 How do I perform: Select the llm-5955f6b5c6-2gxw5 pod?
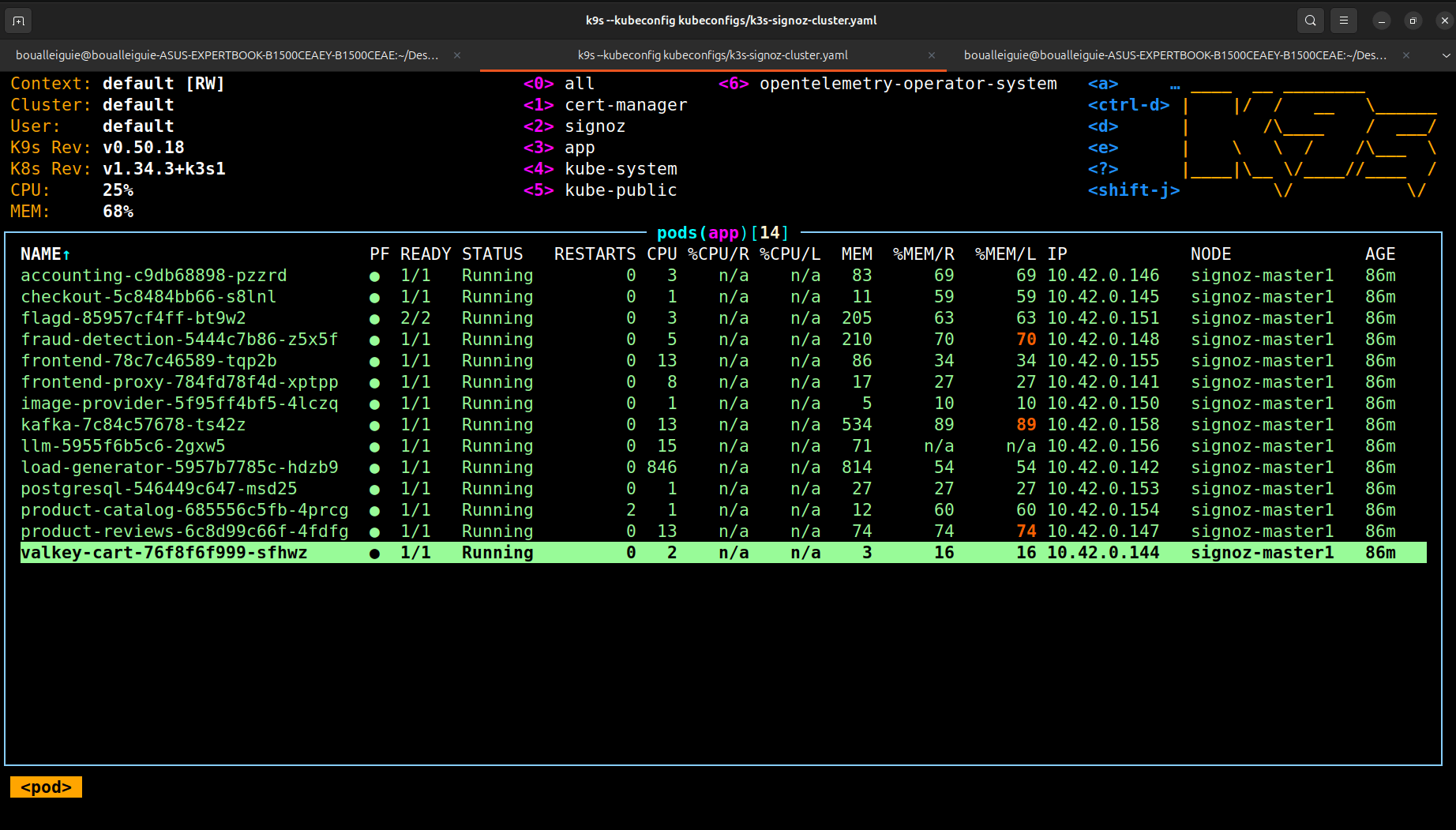(x=723, y=446)
